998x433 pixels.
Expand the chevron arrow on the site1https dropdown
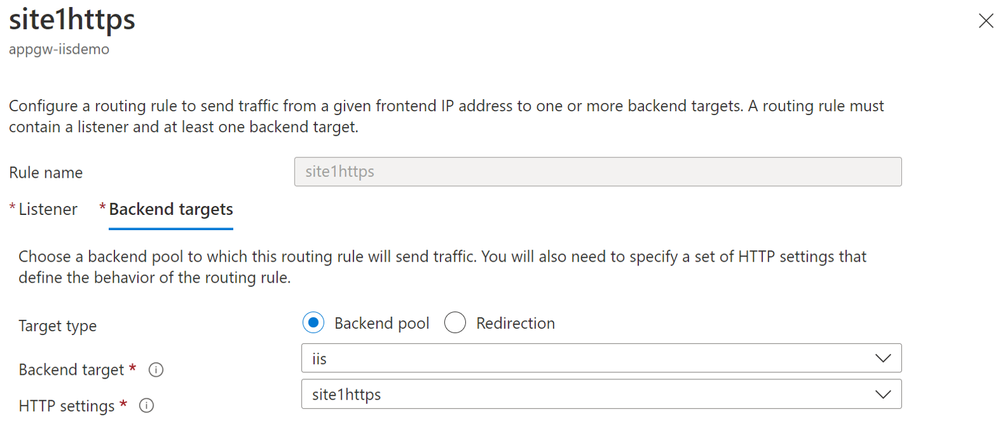[x=883, y=394]
